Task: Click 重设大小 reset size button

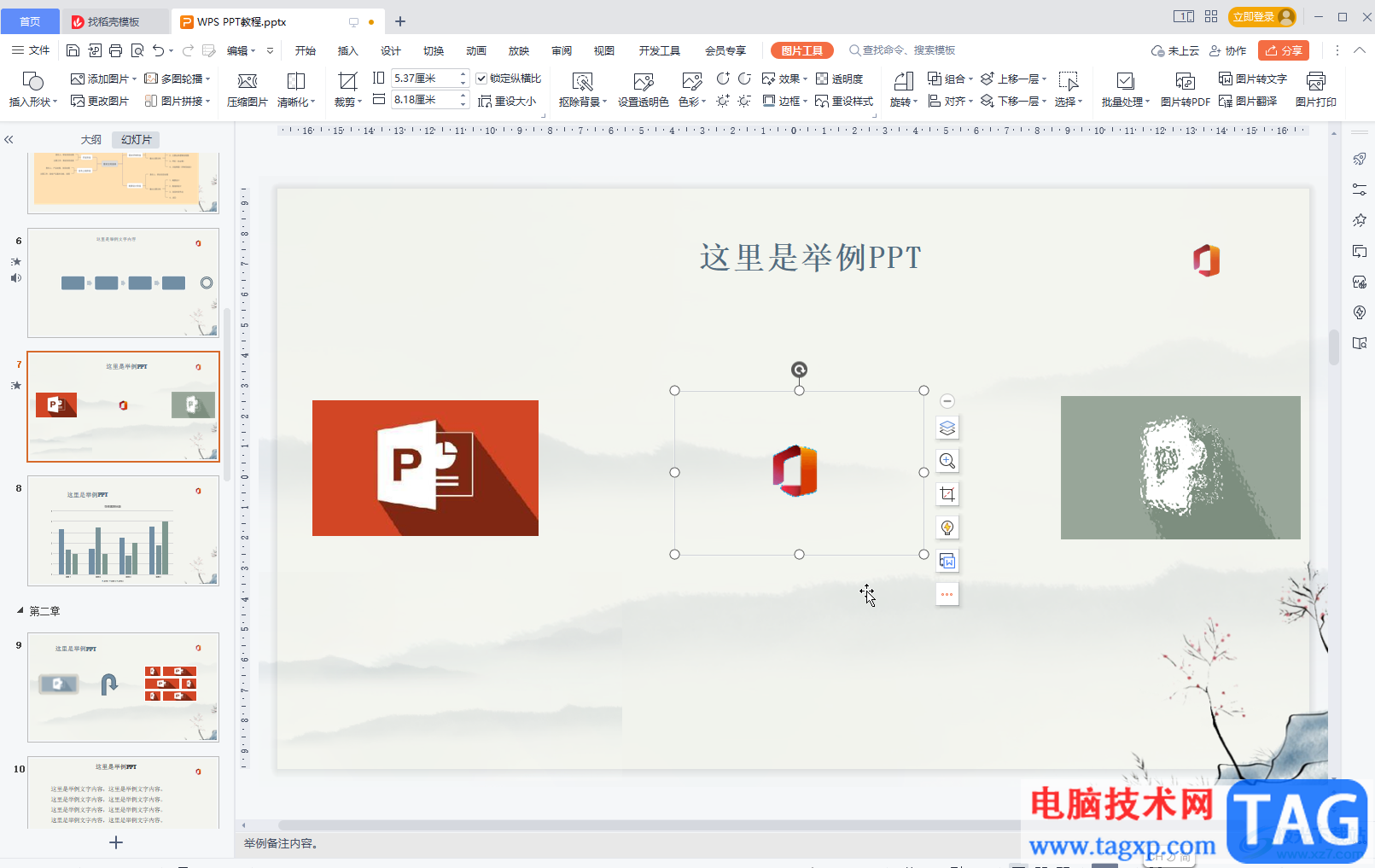Action: pos(507,101)
